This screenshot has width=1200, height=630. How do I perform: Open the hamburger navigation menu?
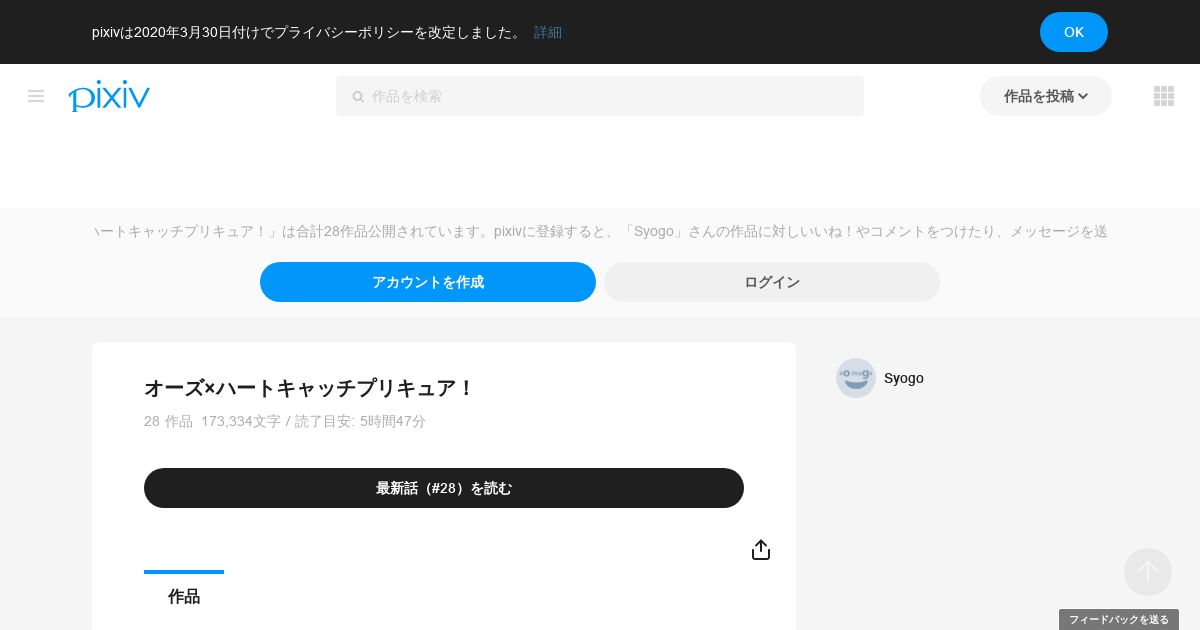click(x=36, y=96)
